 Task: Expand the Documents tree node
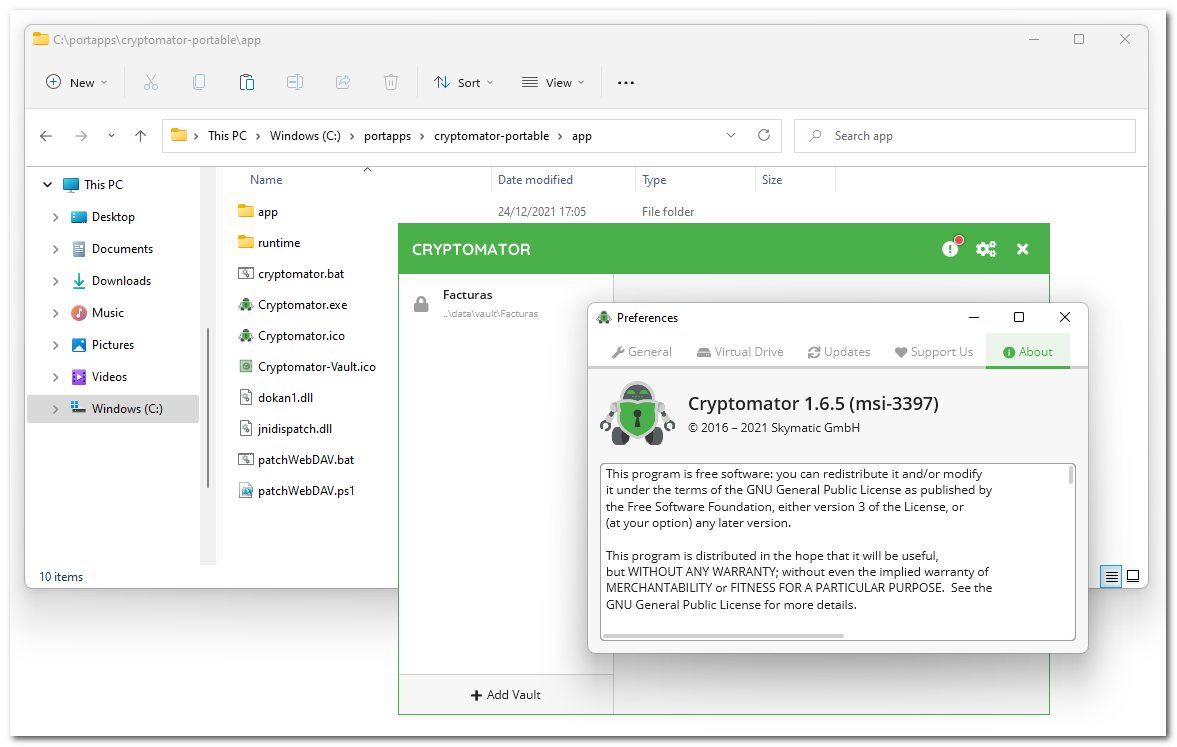[x=56, y=248]
